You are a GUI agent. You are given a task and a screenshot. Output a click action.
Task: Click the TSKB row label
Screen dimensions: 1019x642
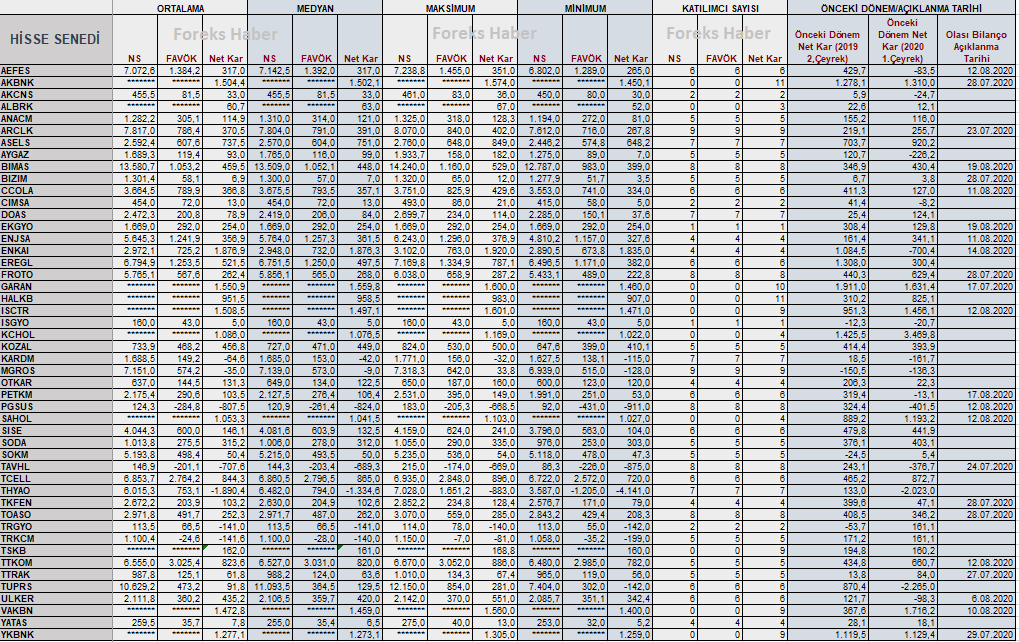pyautogui.click(x=56, y=551)
